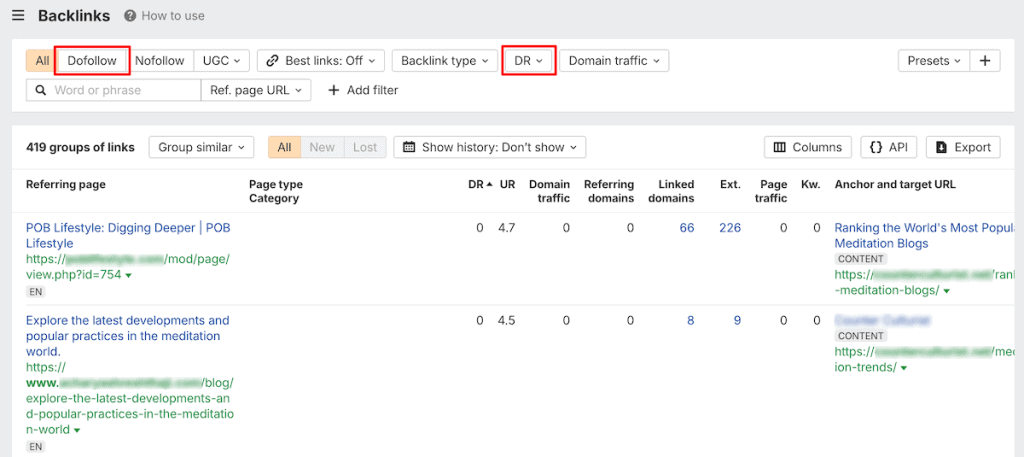Click the DR column sort arrow
Screen dimensions: 1024x457
[x=489, y=185]
